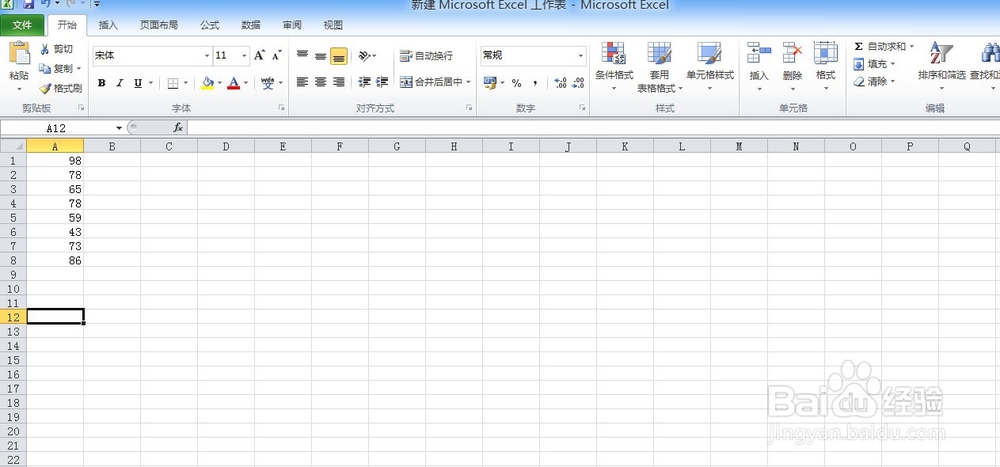Click the select all corner button
The image size is (1000, 467).
13,147
